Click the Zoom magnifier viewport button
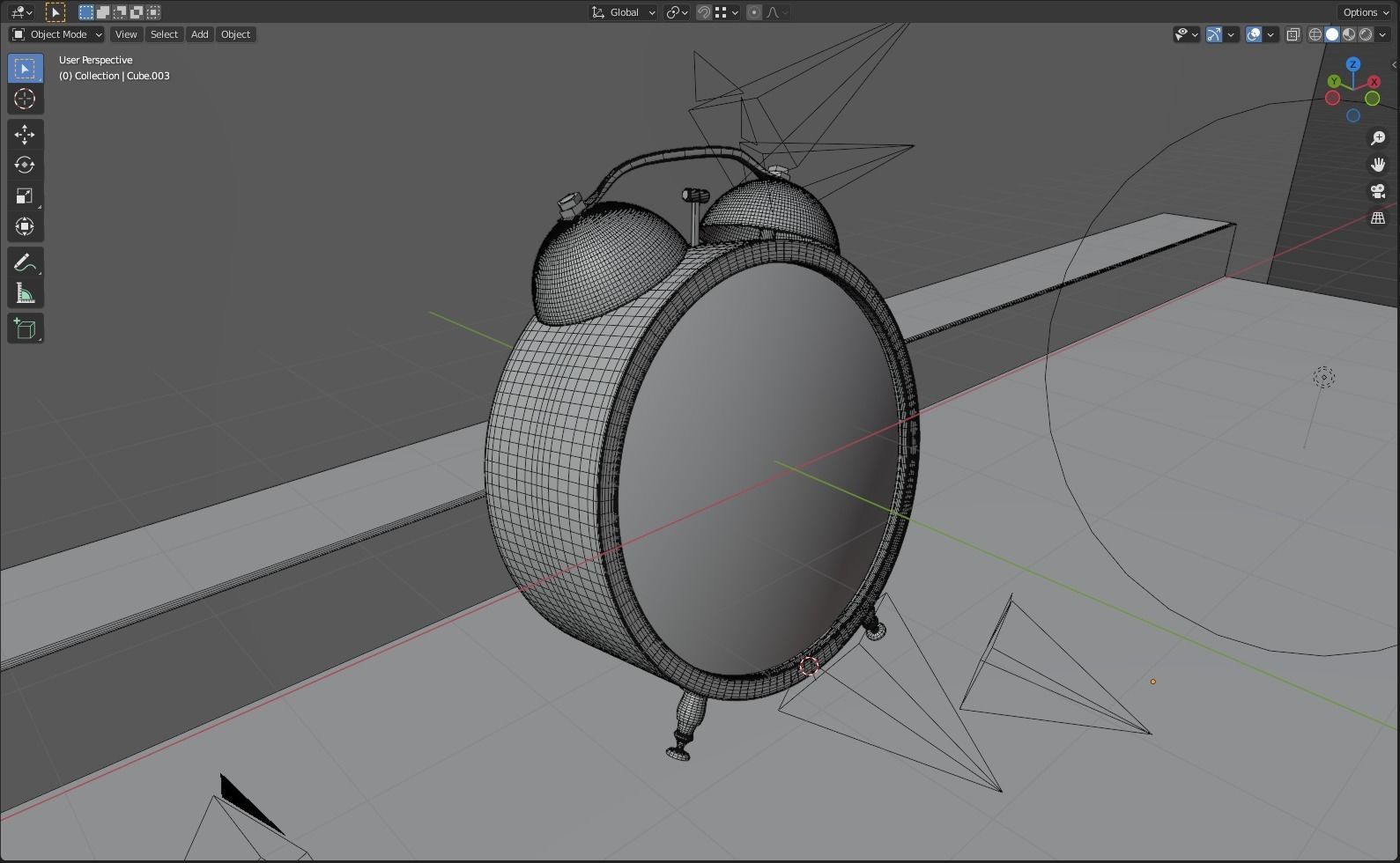The image size is (1400, 863). 1378,138
